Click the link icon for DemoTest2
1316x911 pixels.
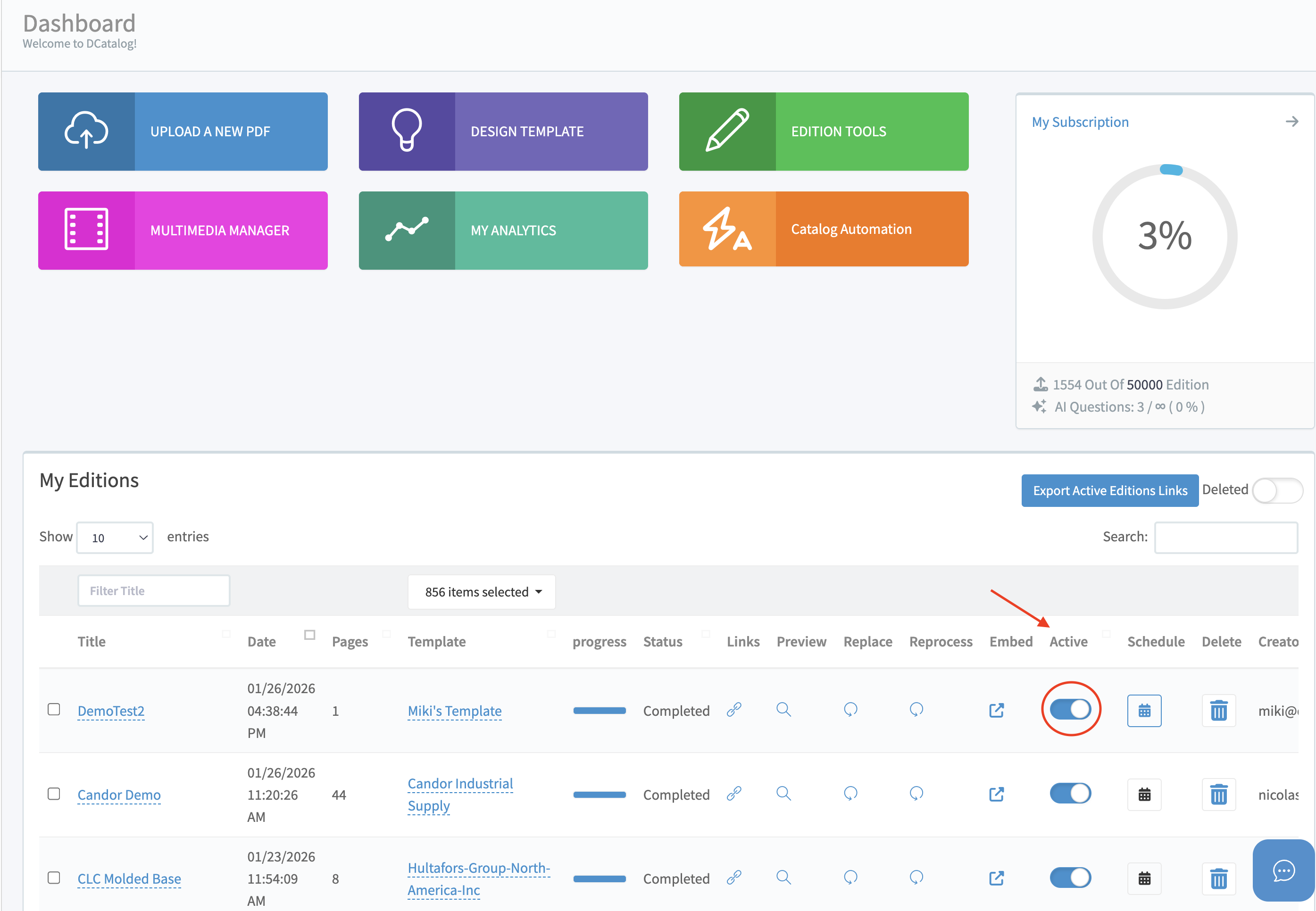[733, 710]
